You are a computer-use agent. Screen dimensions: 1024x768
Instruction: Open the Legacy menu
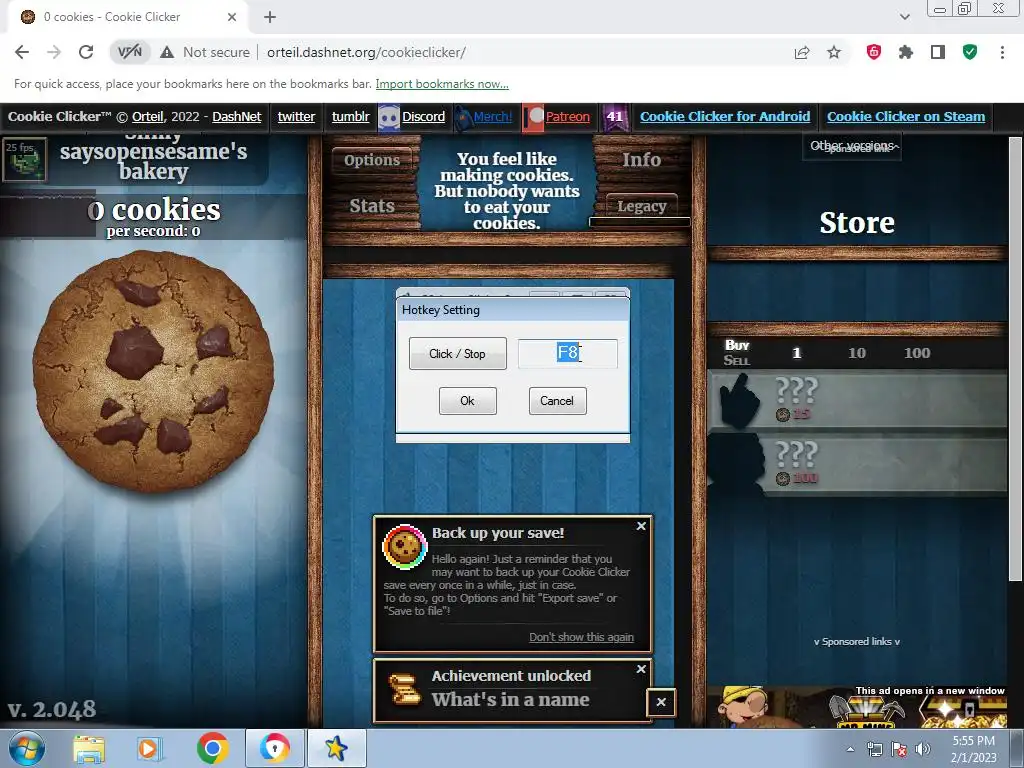(641, 206)
